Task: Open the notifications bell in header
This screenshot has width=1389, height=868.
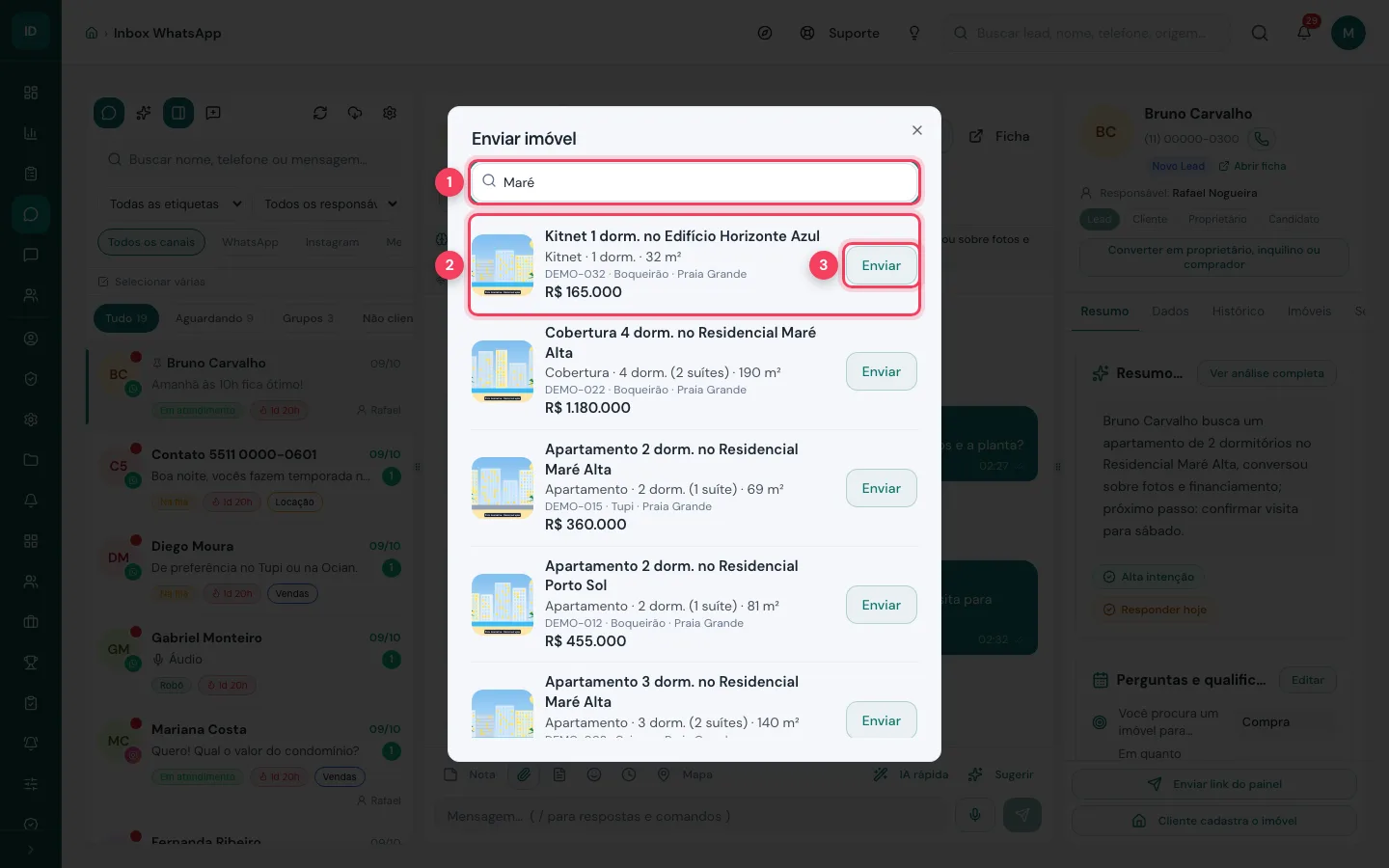Action: 1304,33
